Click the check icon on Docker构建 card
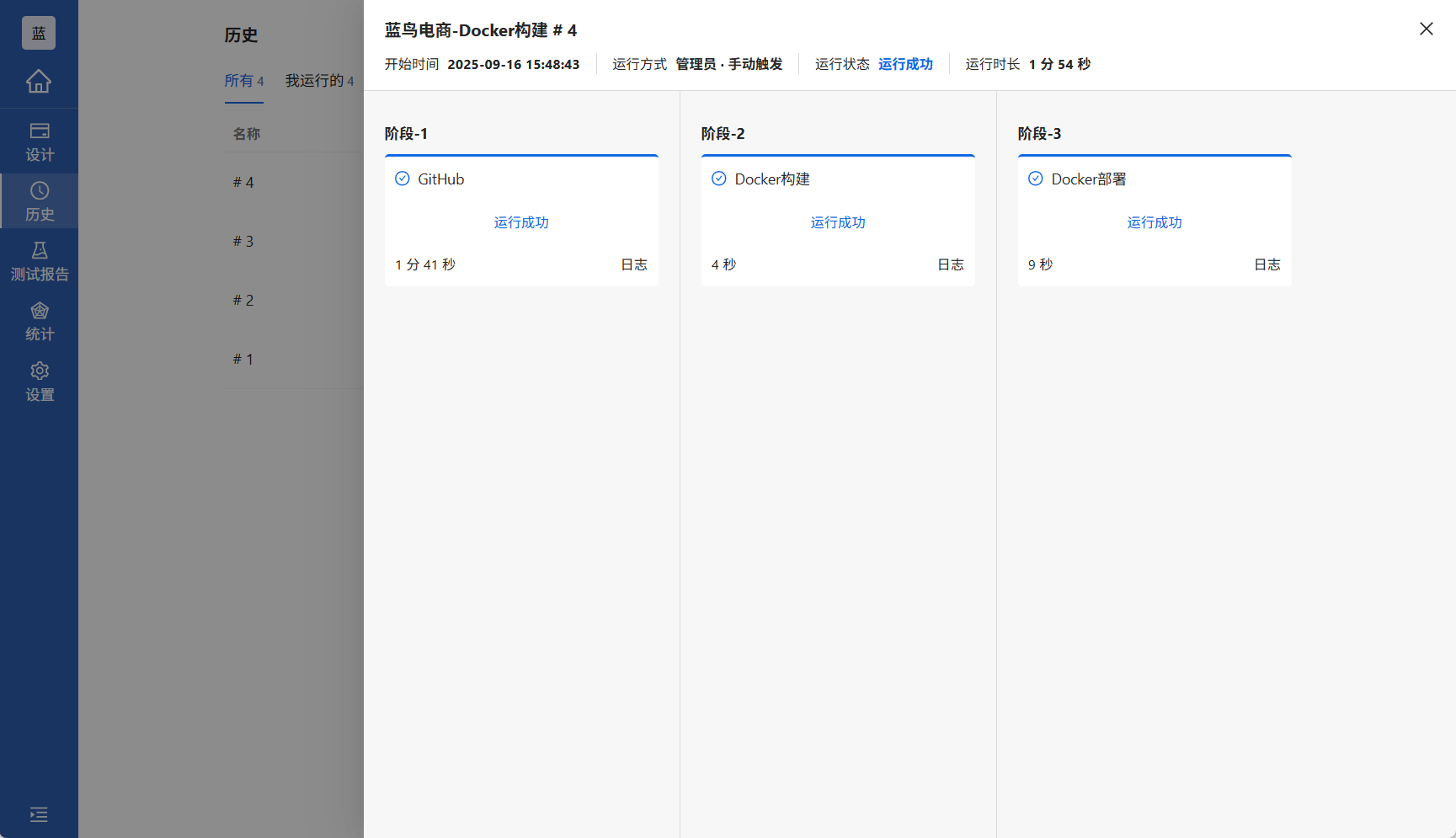The width and height of the screenshot is (1456, 838). (x=719, y=179)
